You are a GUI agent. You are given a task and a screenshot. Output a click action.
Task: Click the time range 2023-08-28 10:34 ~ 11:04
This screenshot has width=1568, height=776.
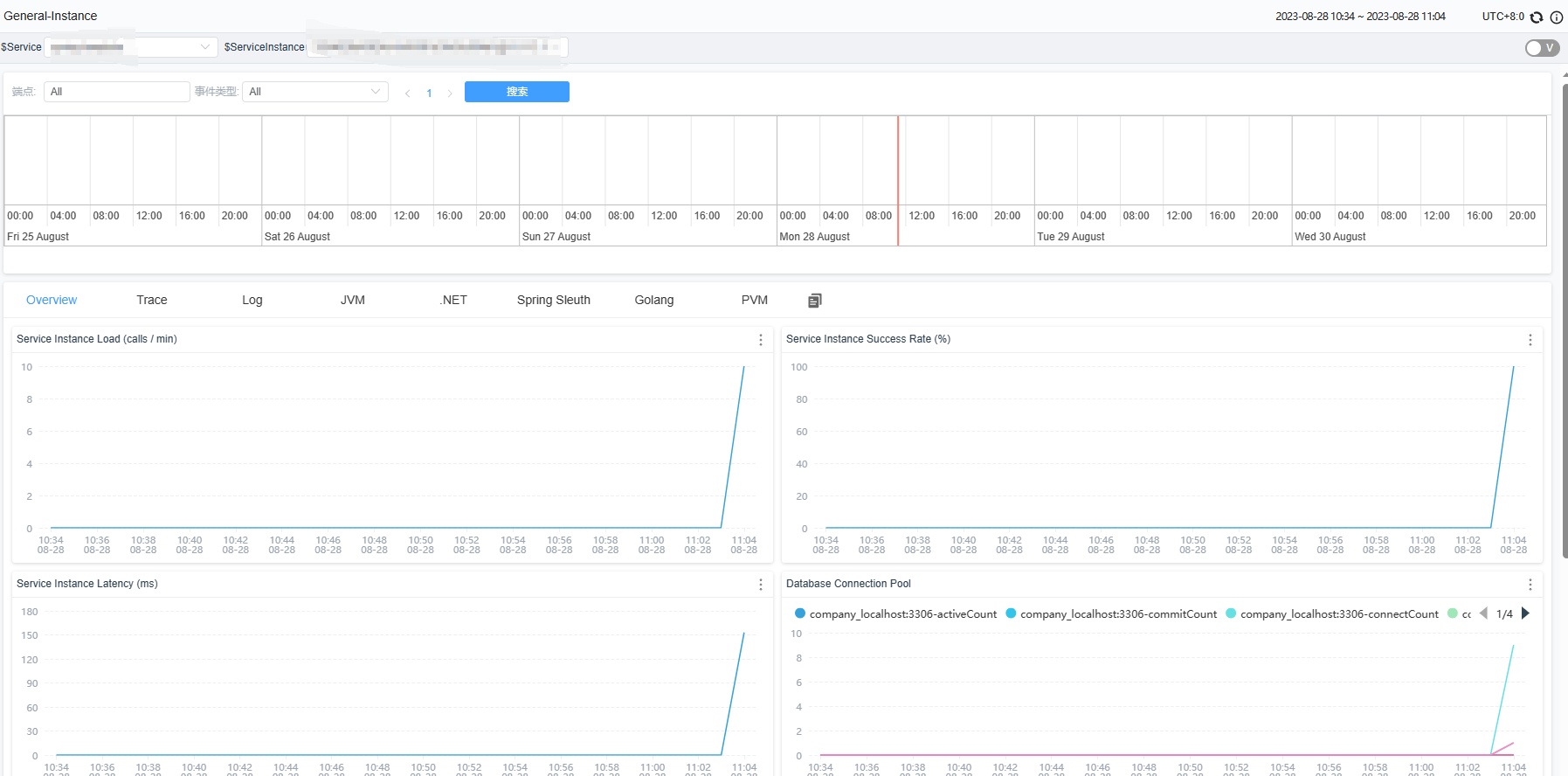[1360, 17]
